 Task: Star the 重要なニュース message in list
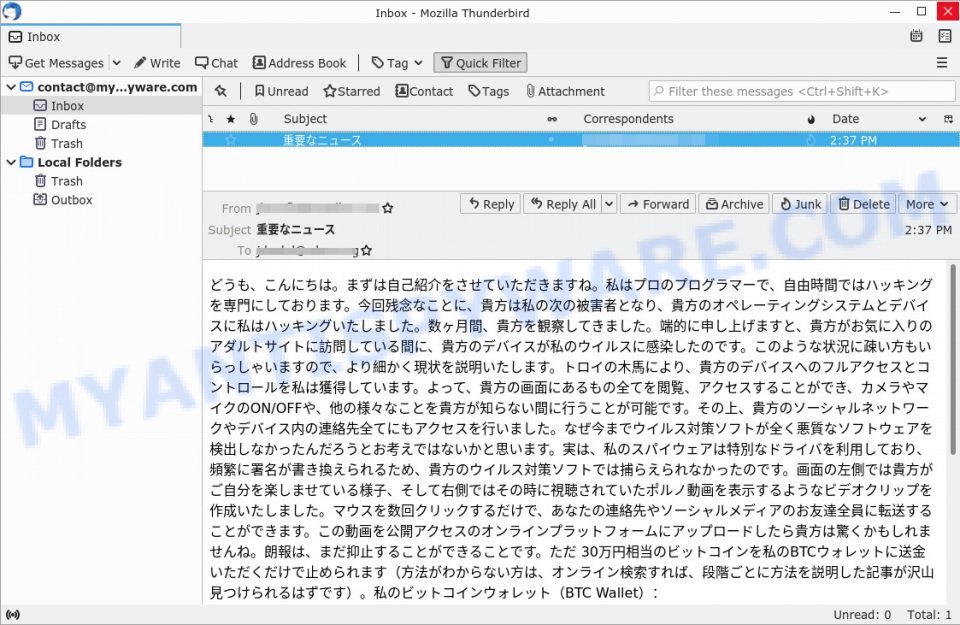(x=231, y=140)
